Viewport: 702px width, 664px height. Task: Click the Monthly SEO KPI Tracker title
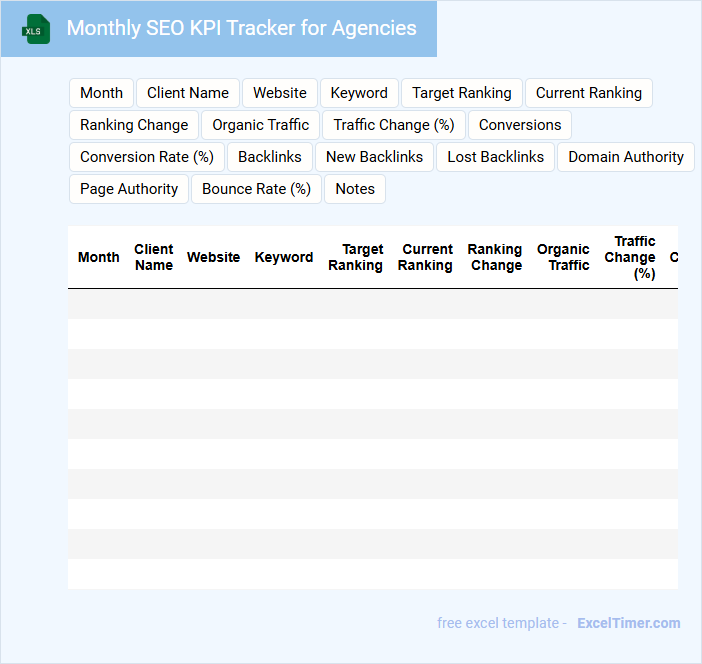pos(241,28)
